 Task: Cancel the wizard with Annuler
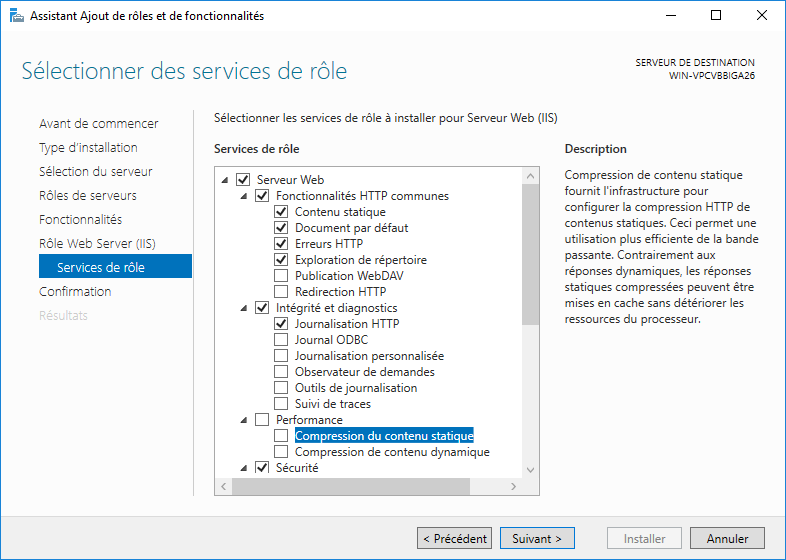click(727, 539)
